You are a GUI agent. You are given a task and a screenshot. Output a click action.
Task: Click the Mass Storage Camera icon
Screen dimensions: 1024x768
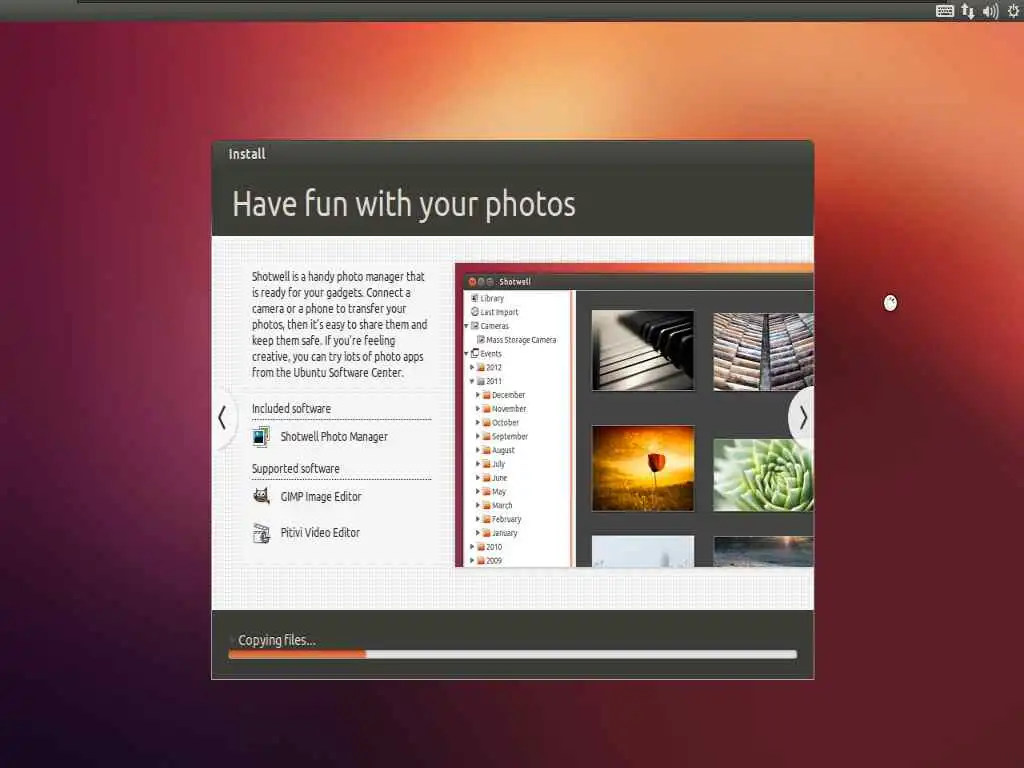[x=481, y=340]
